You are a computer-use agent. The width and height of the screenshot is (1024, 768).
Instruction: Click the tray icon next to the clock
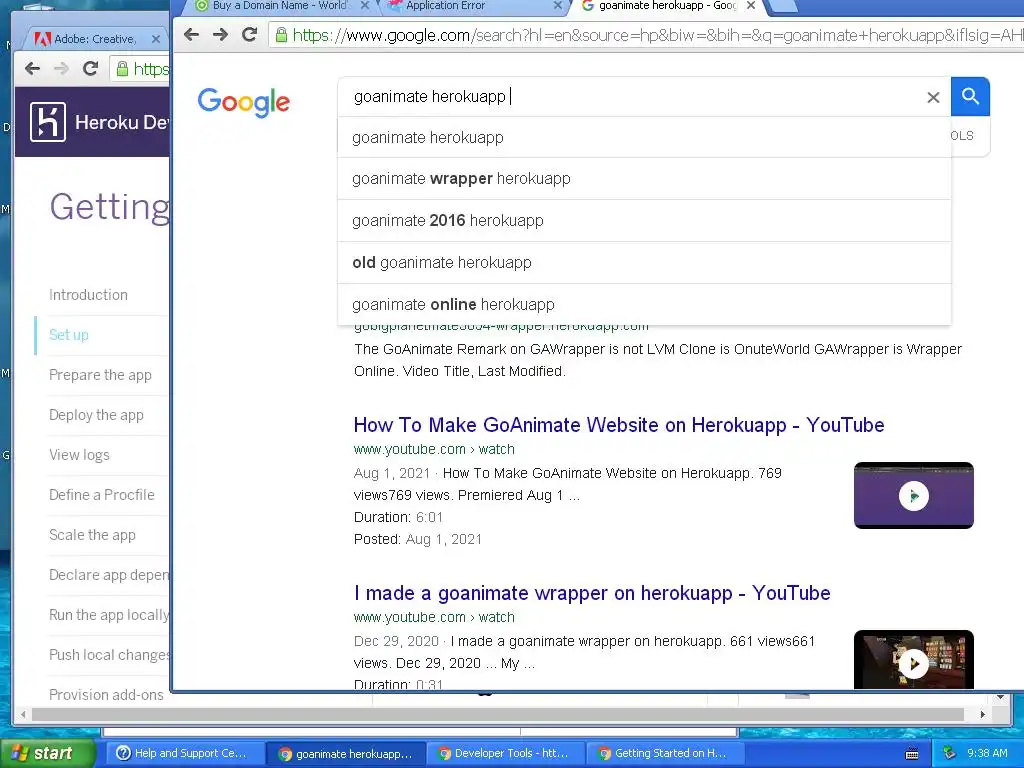coord(950,753)
